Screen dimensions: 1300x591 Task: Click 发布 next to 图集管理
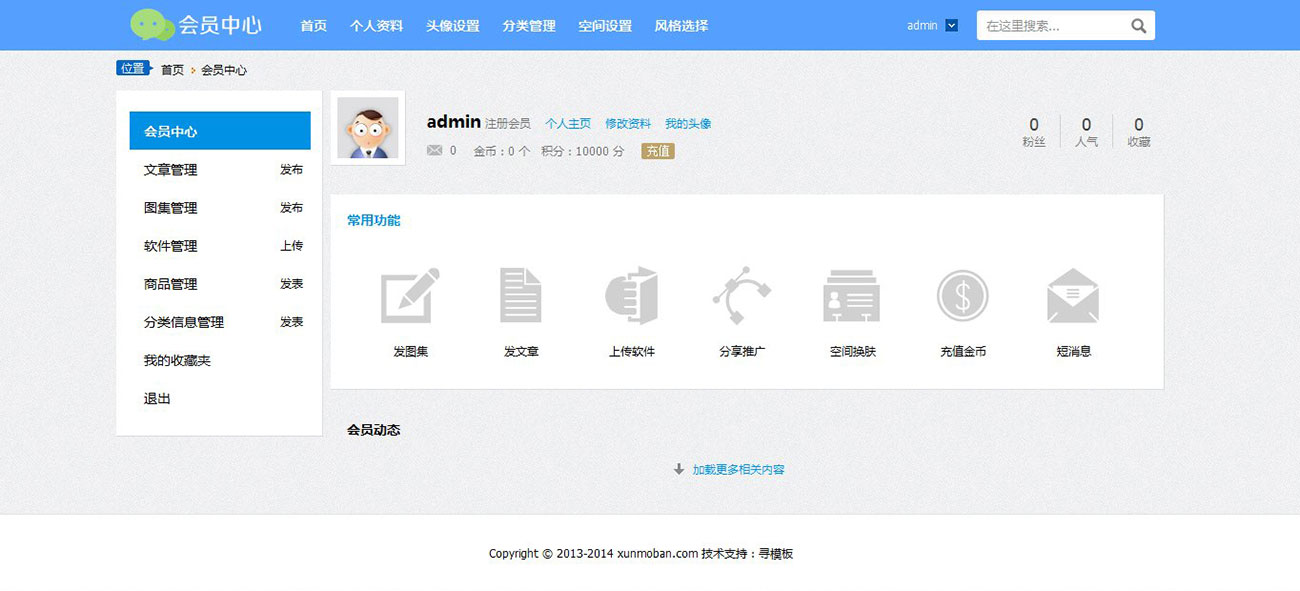[x=291, y=208]
